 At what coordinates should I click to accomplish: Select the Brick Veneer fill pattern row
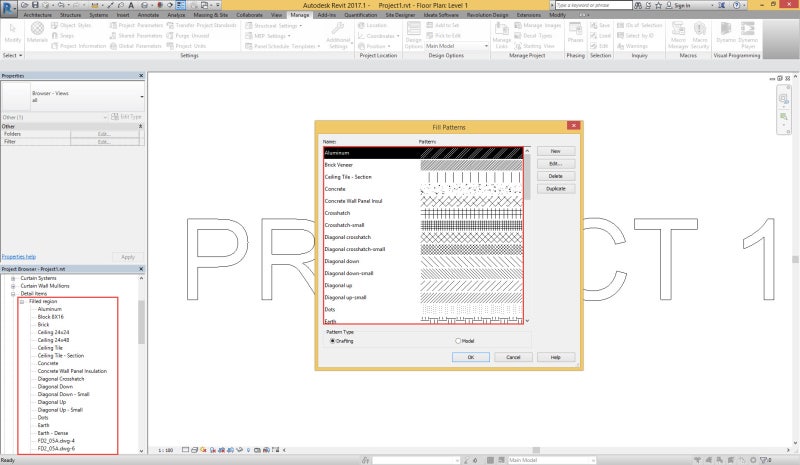[423, 165]
